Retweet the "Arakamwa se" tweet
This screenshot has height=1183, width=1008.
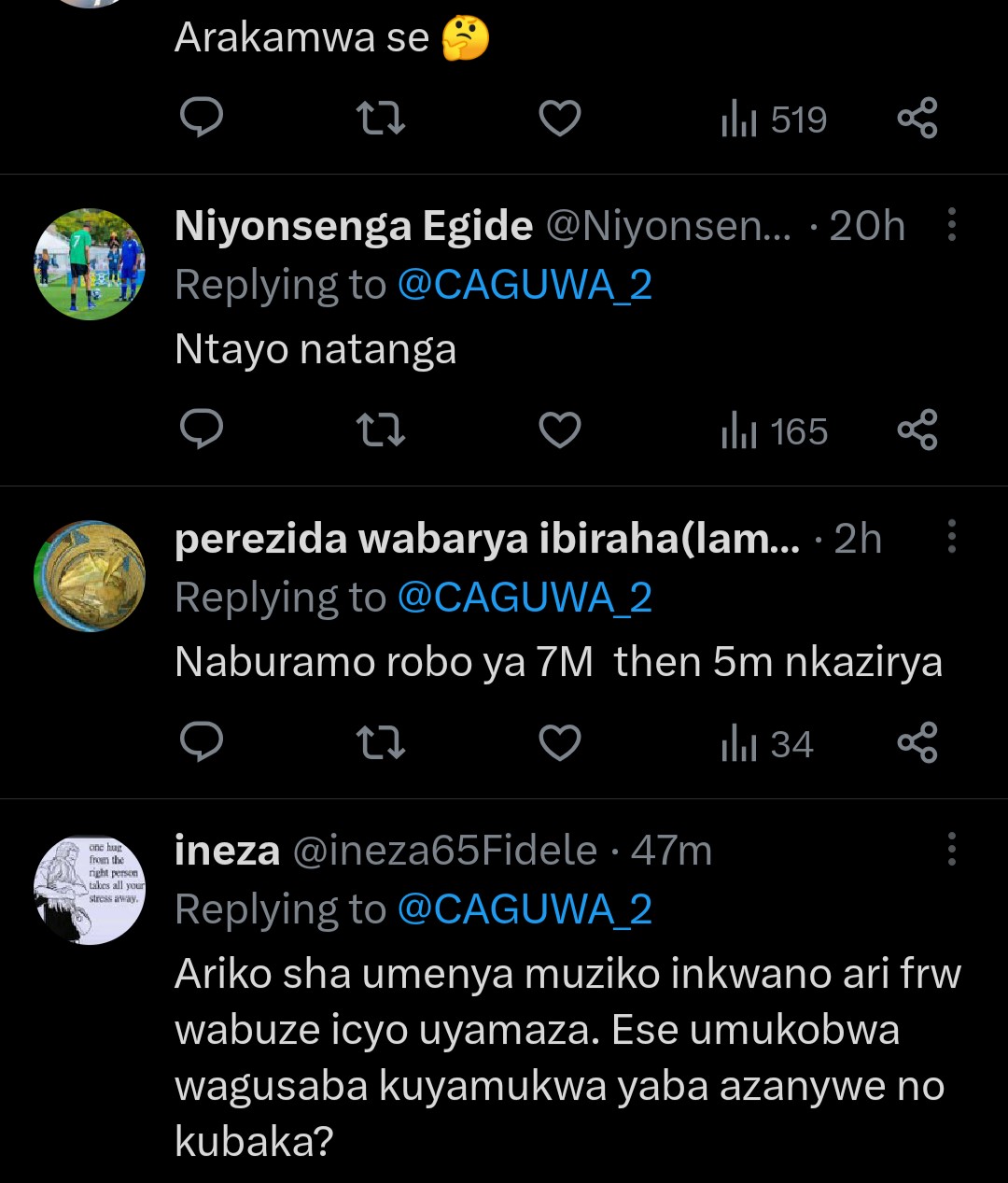(x=381, y=119)
